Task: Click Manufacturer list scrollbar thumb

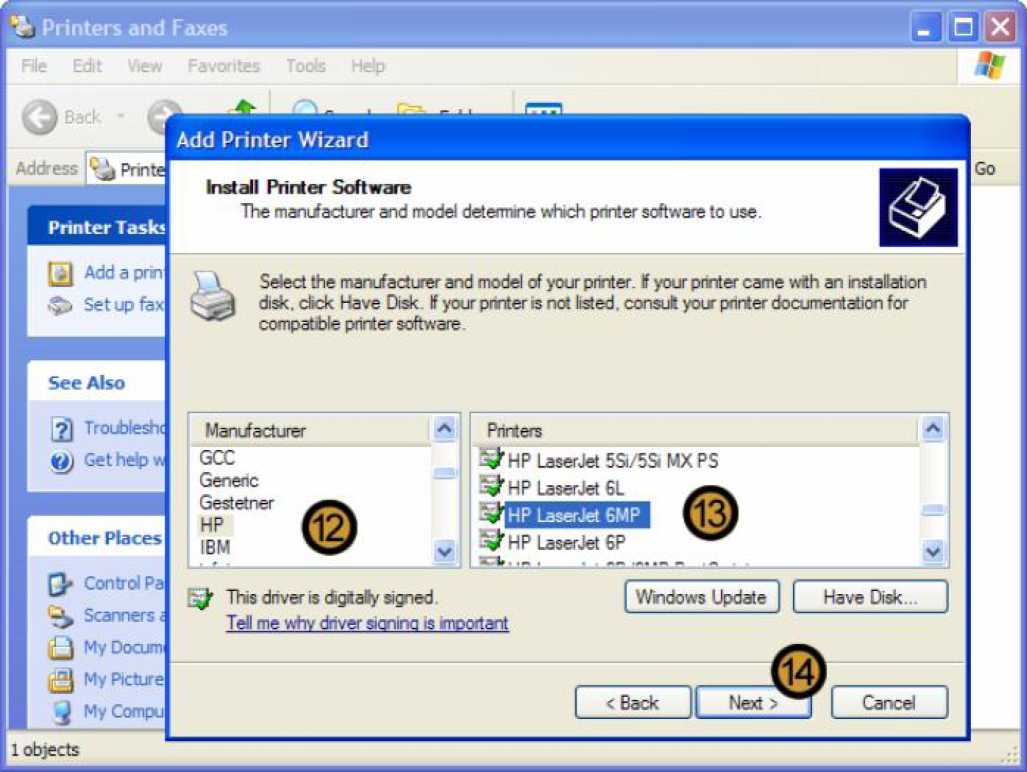Action: 445,473
